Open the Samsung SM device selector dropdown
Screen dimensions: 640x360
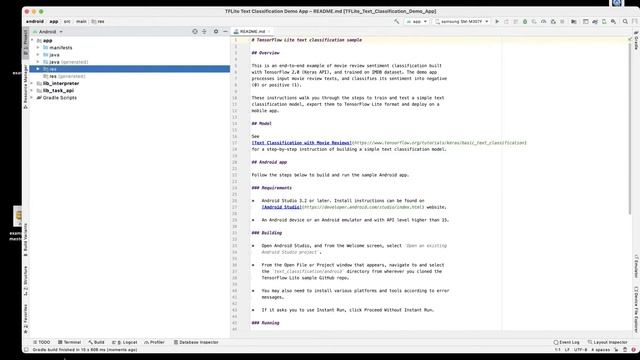click(462, 22)
